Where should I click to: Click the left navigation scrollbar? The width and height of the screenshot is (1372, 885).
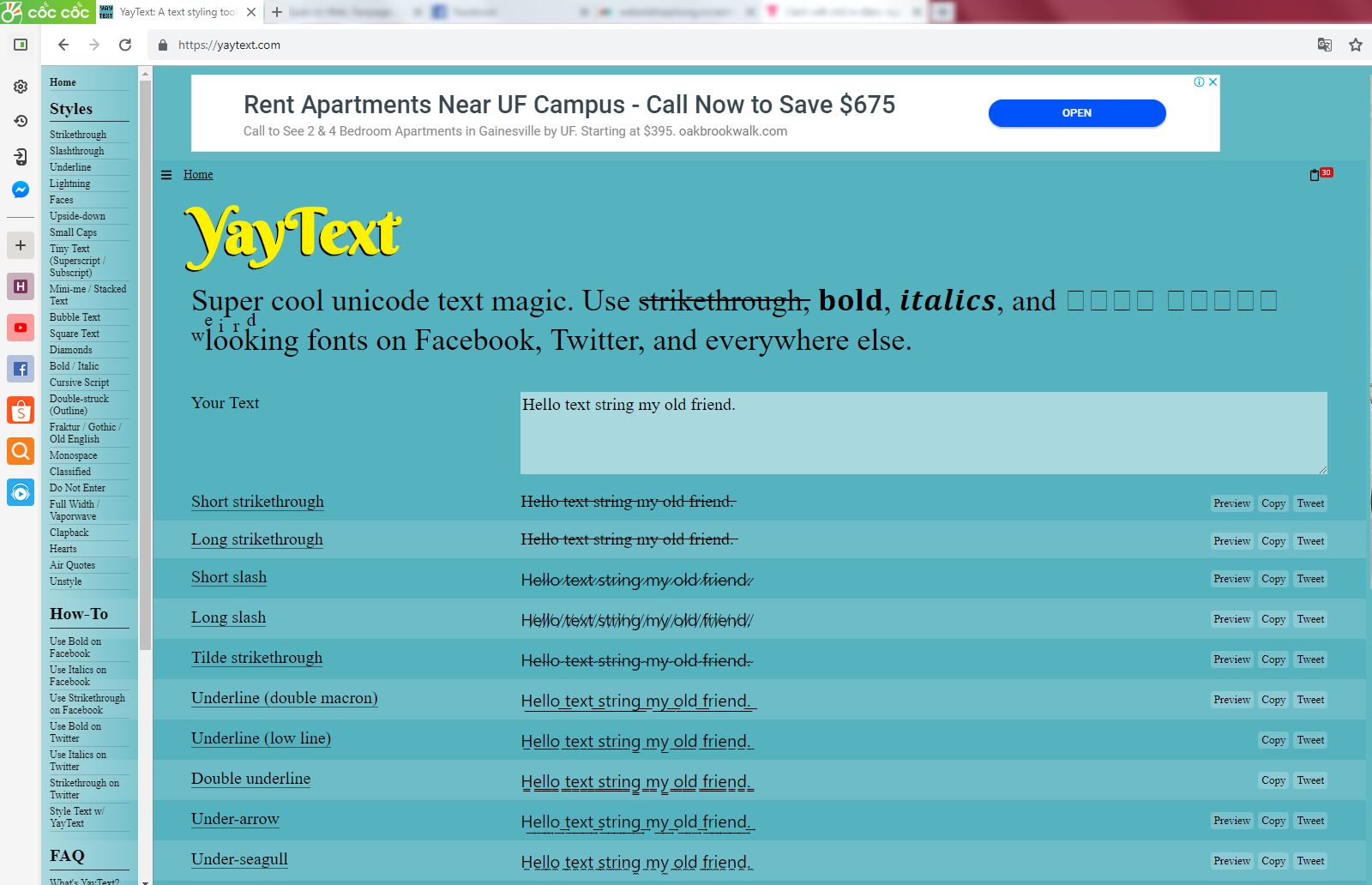[145, 366]
